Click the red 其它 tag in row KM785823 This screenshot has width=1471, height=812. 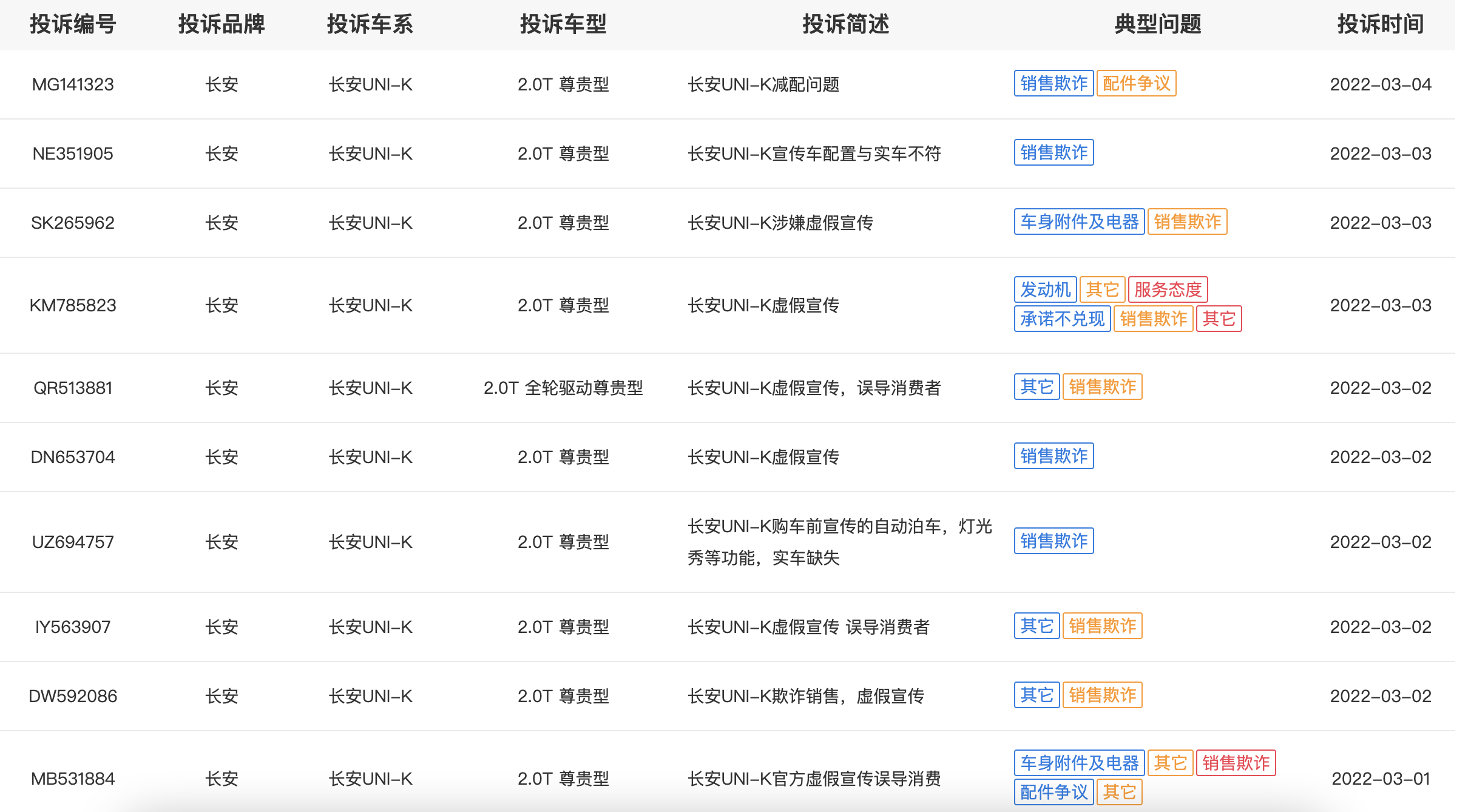click(1219, 319)
